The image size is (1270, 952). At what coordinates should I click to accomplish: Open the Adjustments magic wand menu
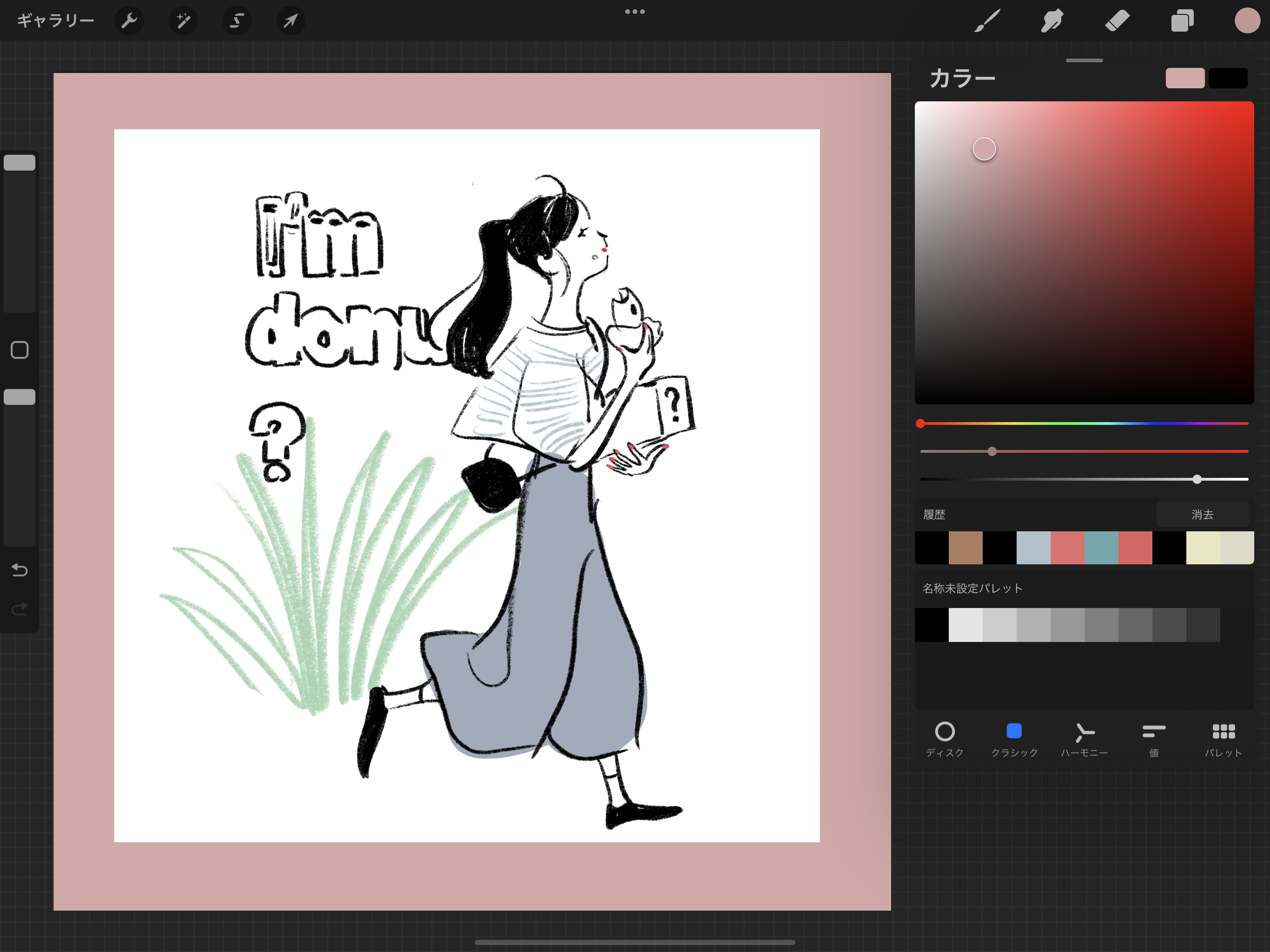(183, 21)
